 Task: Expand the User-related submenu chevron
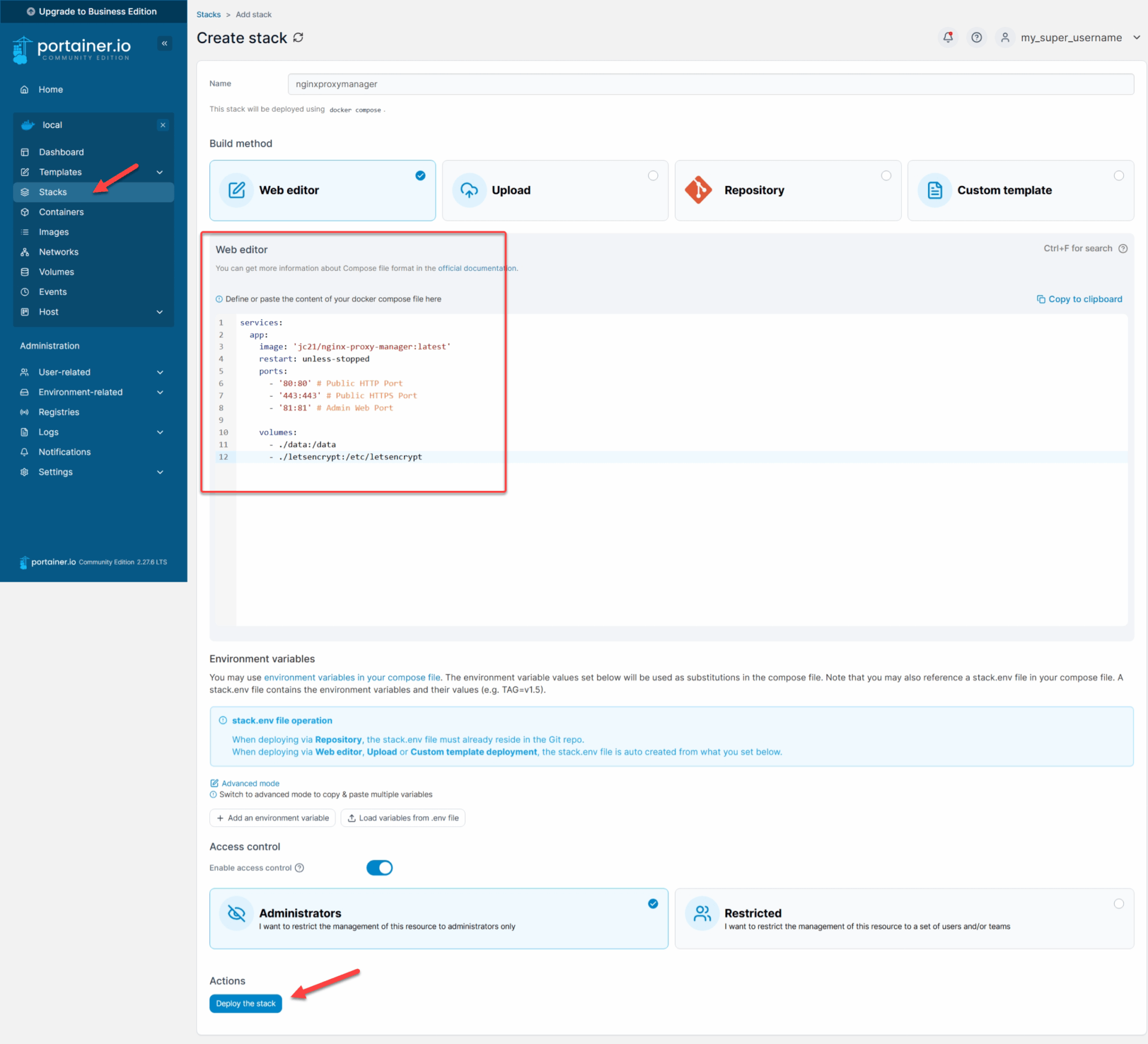(160, 372)
